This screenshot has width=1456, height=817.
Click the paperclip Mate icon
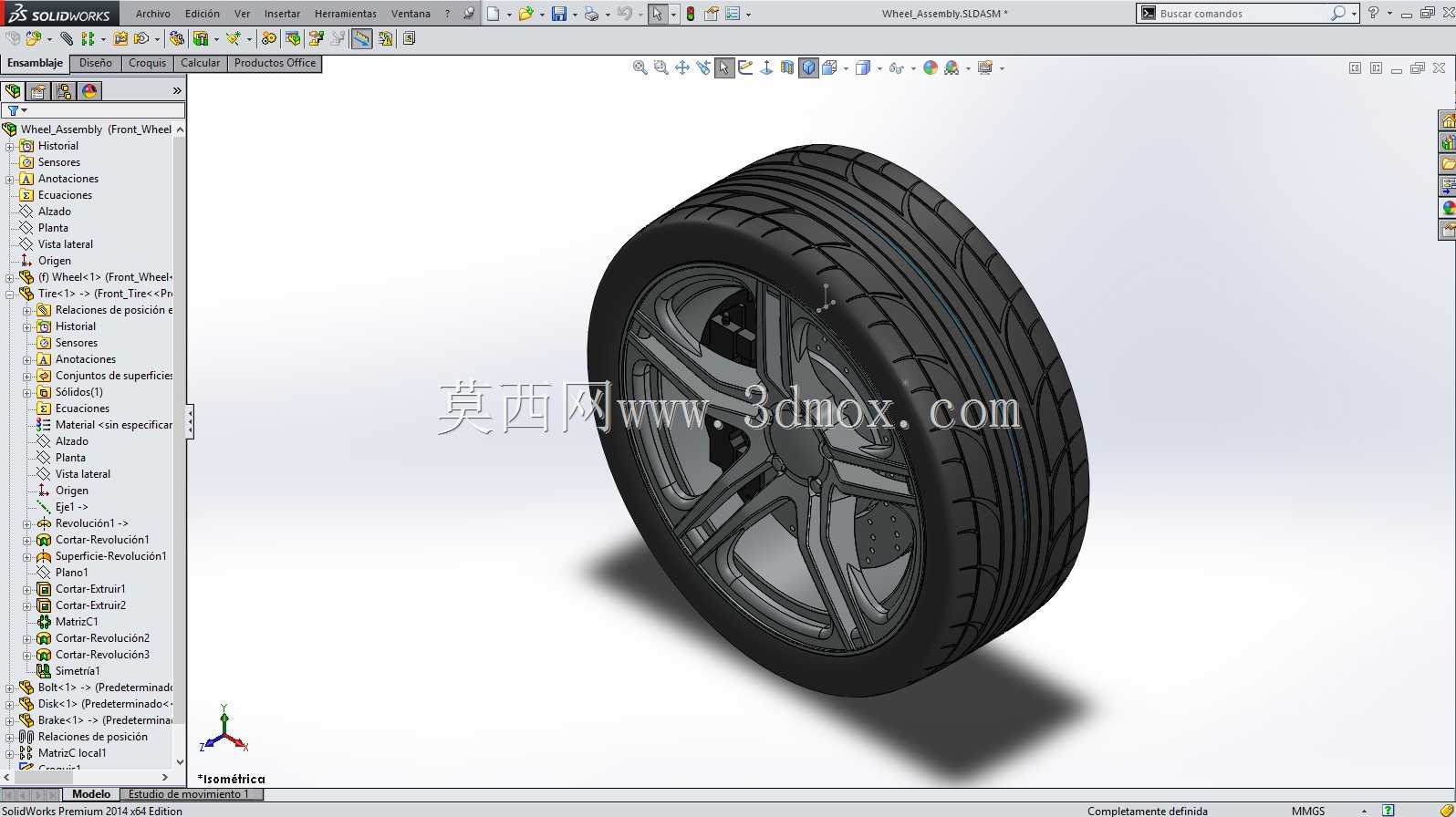coord(67,38)
